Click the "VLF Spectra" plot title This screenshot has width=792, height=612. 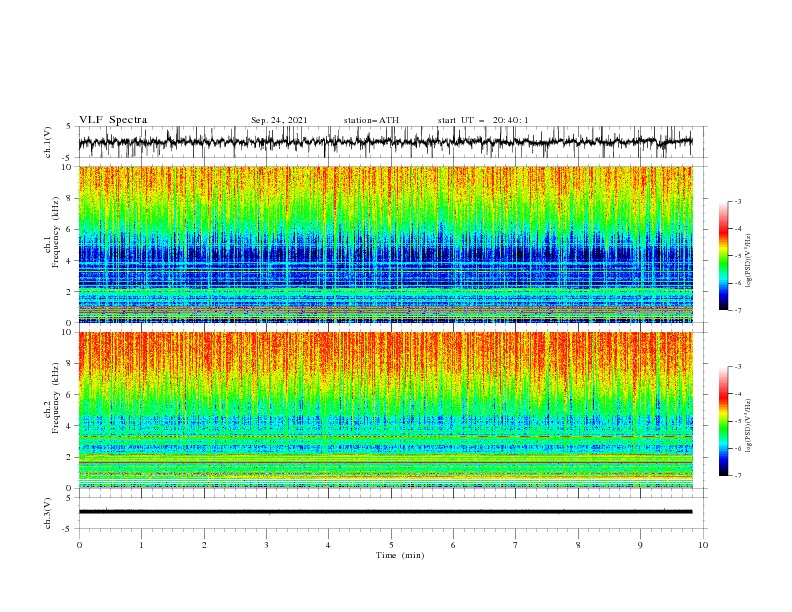113,120
